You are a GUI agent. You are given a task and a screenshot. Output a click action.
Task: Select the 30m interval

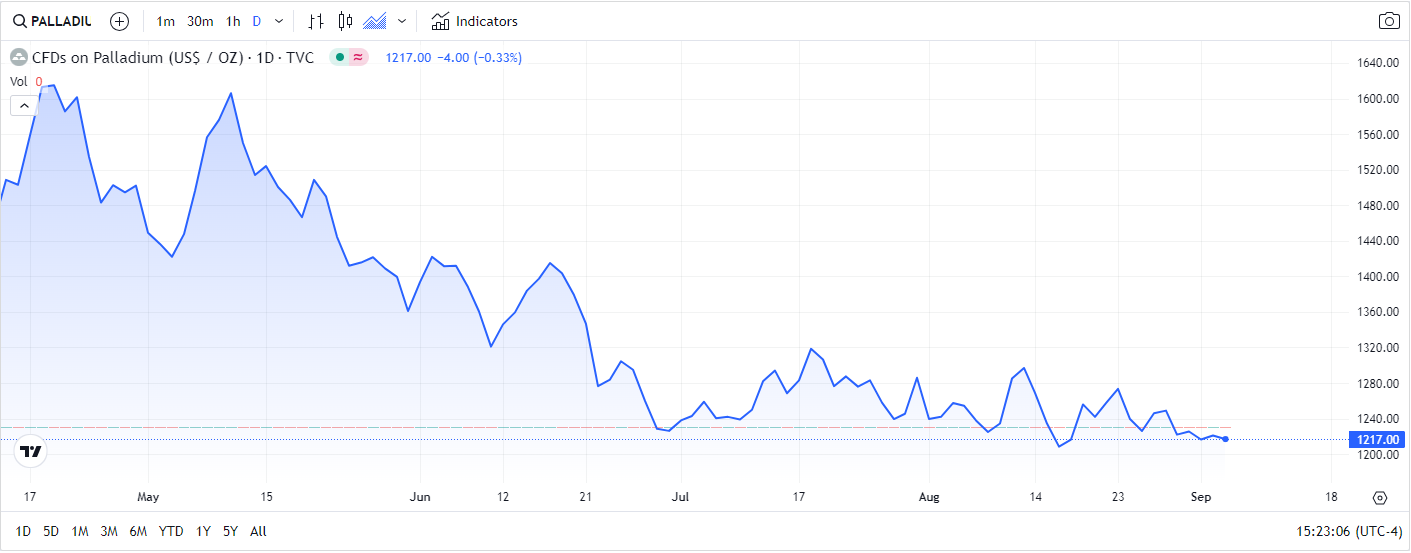pos(200,21)
